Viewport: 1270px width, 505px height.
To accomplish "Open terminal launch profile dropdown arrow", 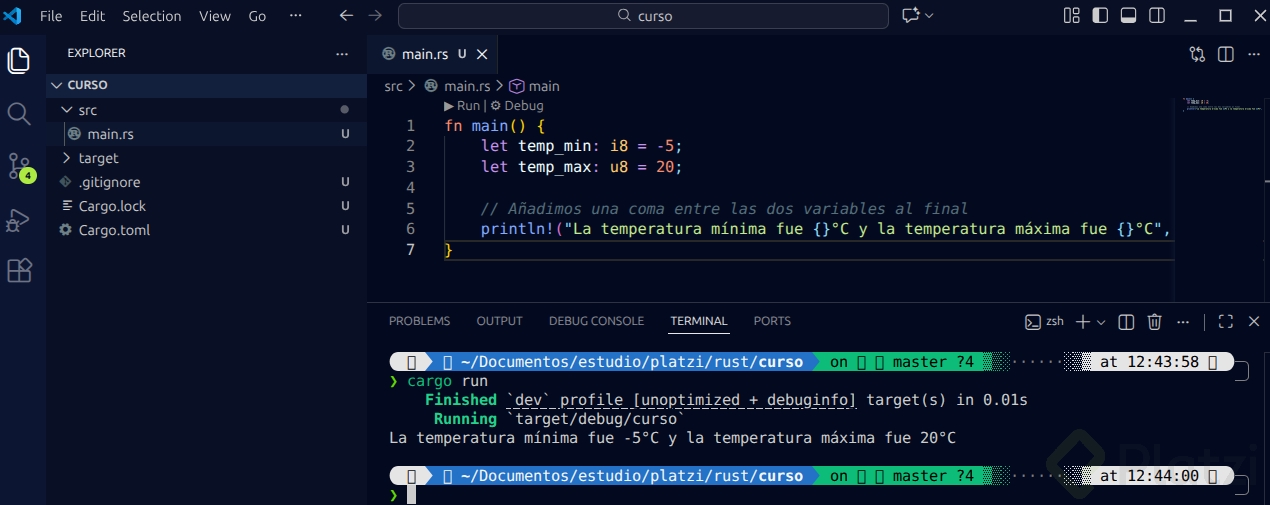I will tap(1102, 322).
